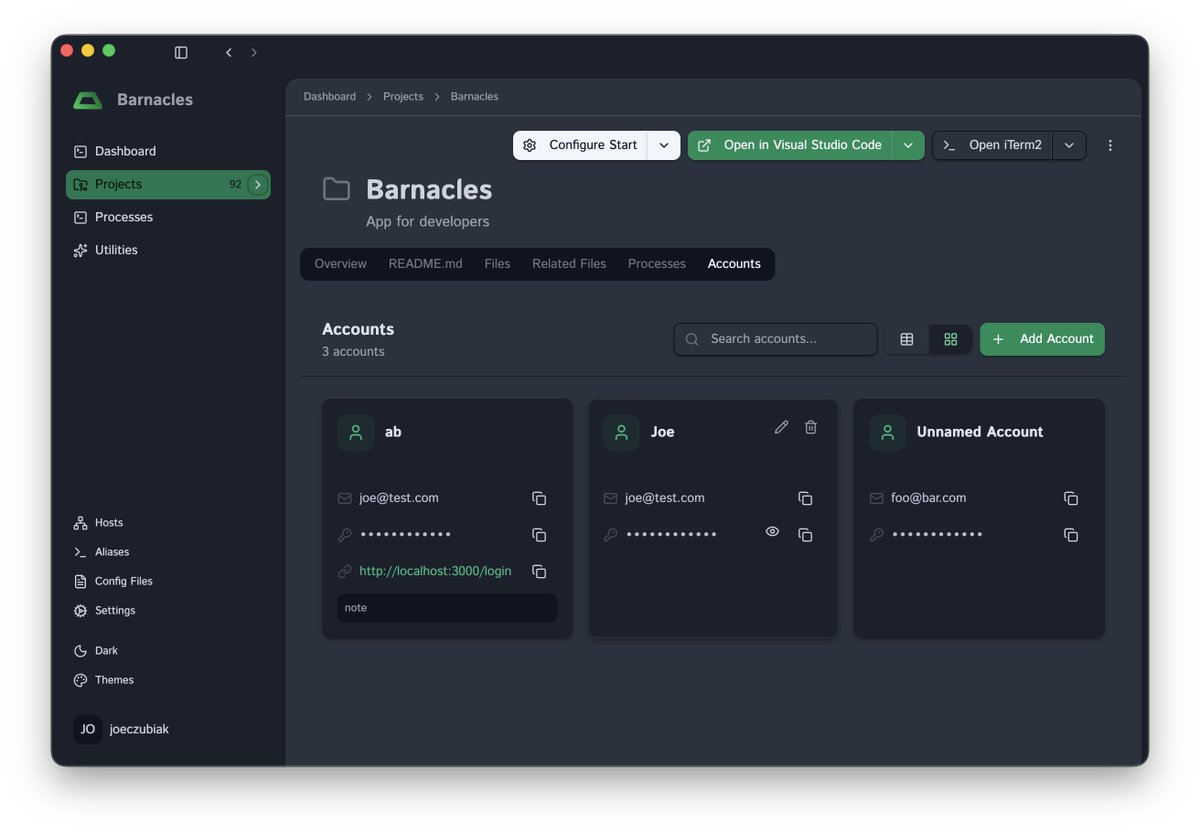Image resolution: width=1200 pixels, height=834 pixels.
Task: Copy the ab account login URL
Action: [x=539, y=572]
